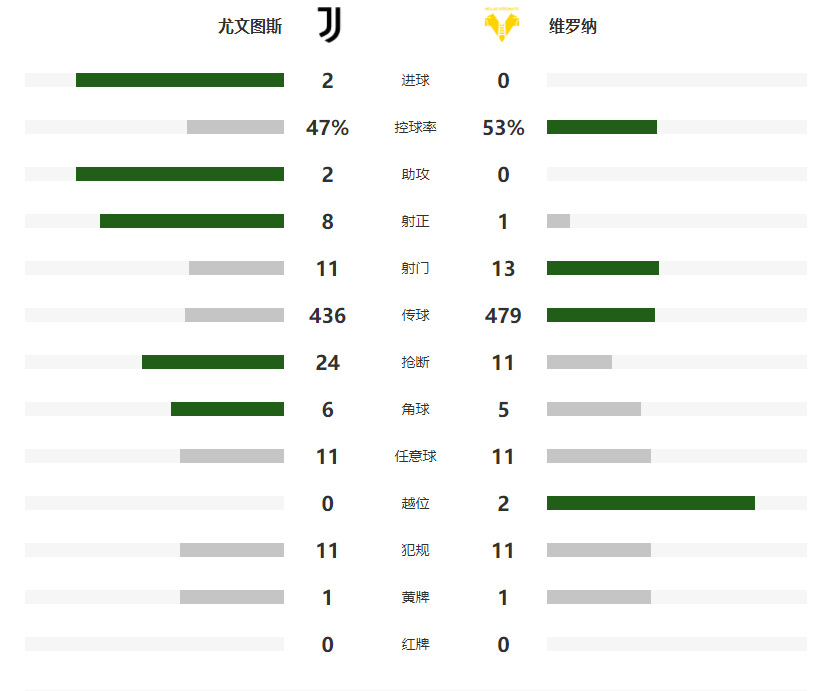Click Juventus green goals bar
The image size is (819, 691).
(x=180, y=80)
